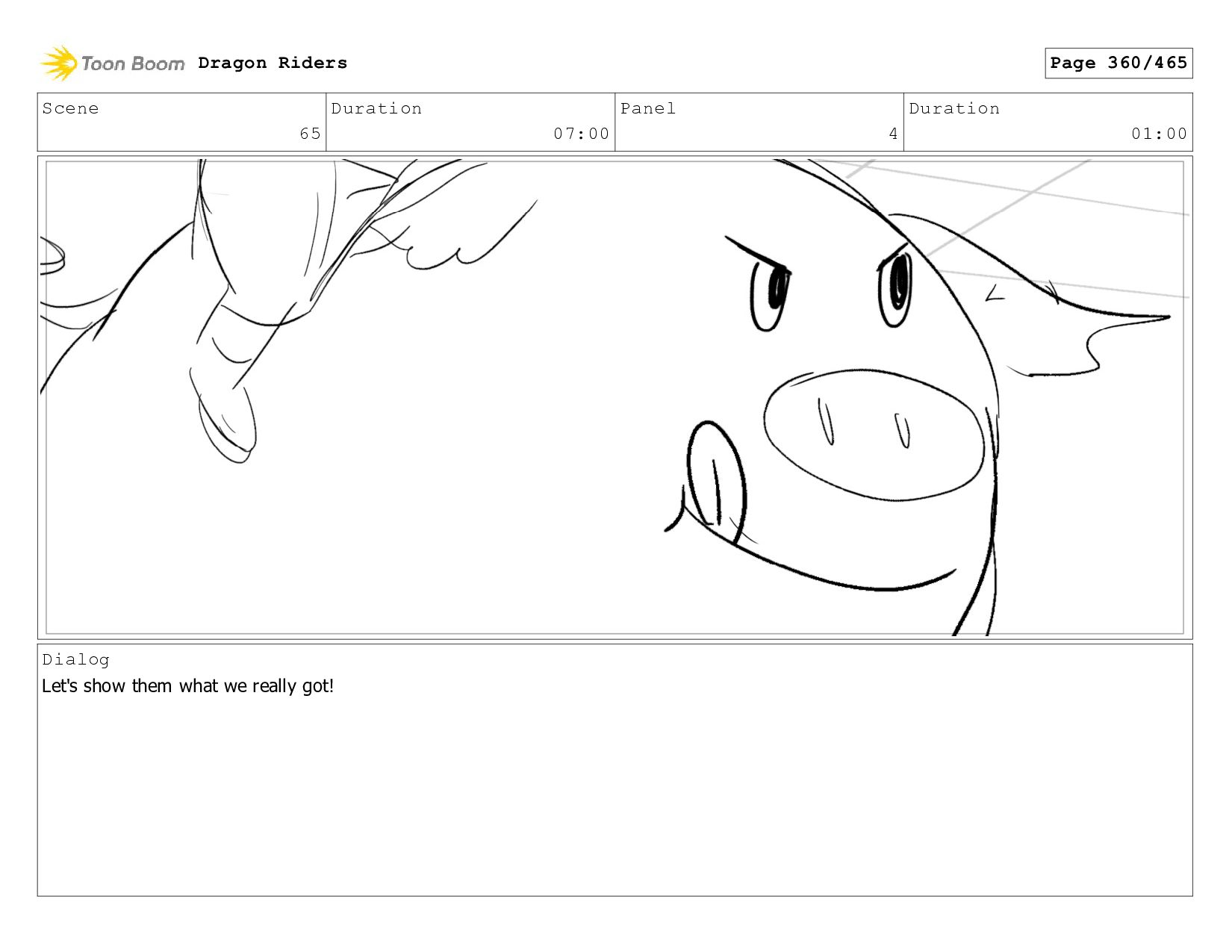The height and width of the screenshot is (952, 1232).
Task: Click the panel duration value 01:00
Action: point(1159,134)
